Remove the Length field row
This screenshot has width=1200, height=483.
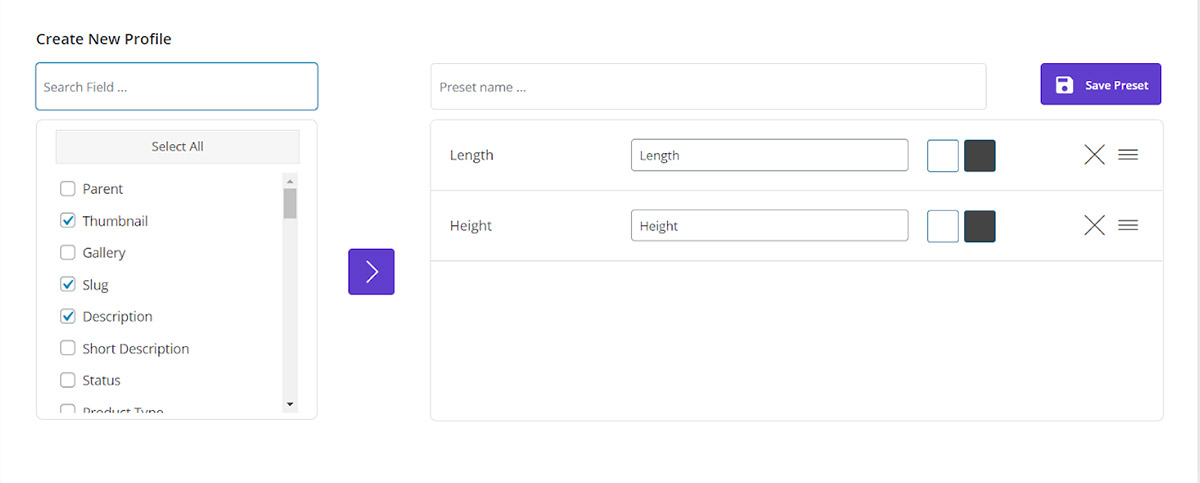pyautogui.click(x=1095, y=155)
